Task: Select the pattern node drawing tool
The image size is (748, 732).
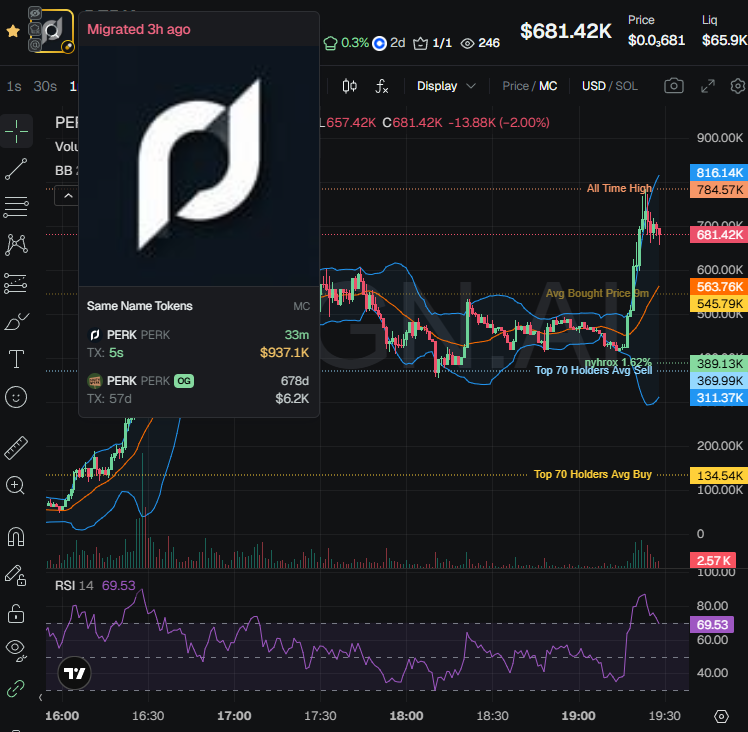Action: pyautogui.click(x=16, y=245)
